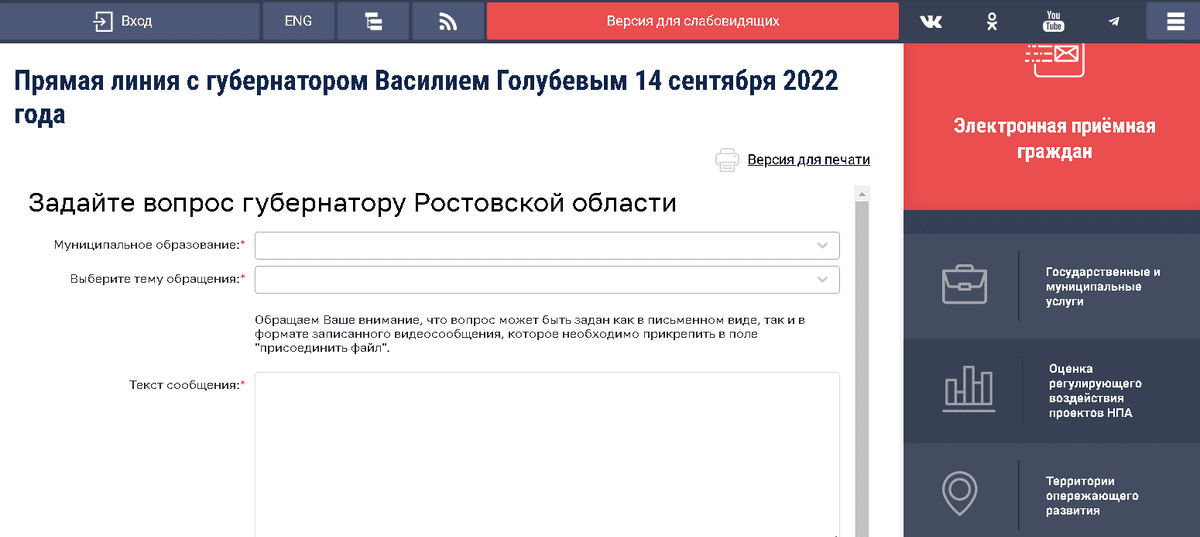This screenshot has height=537, width=1200.
Task: Click the briefcase services icon
Action: coord(964,286)
